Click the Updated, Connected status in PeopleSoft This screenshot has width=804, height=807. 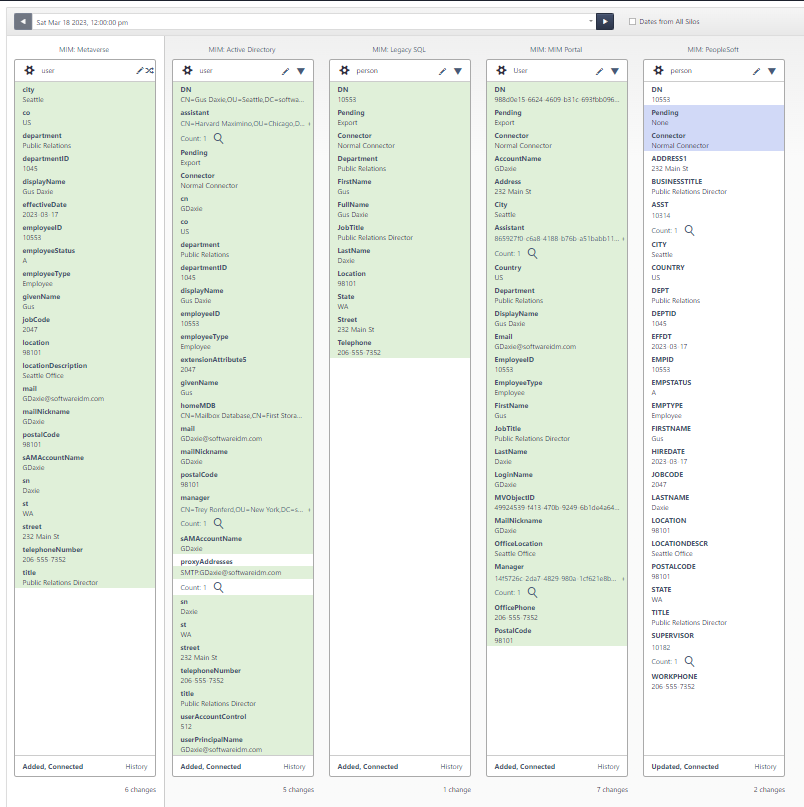click(x=685, y=766)
